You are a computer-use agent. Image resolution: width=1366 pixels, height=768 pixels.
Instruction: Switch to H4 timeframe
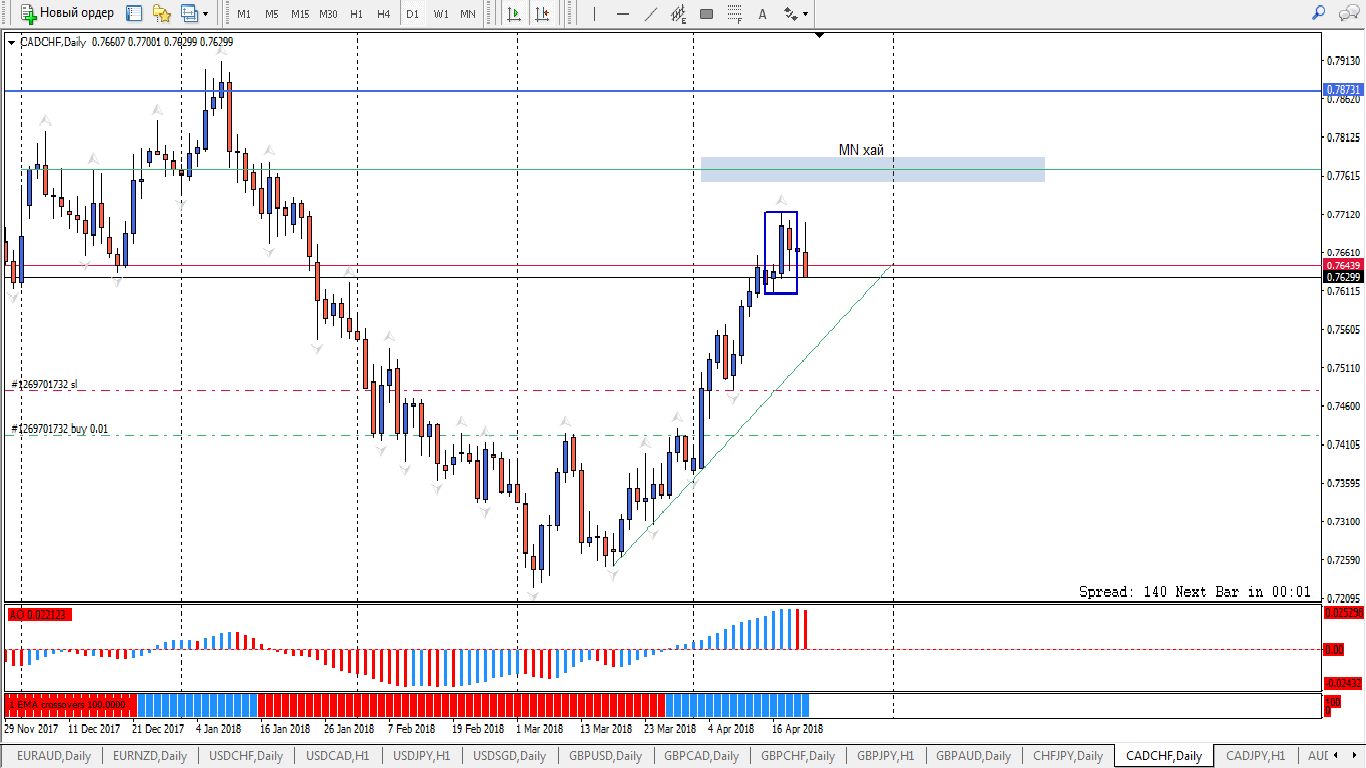pyautogui.click(x=384, y=14)
